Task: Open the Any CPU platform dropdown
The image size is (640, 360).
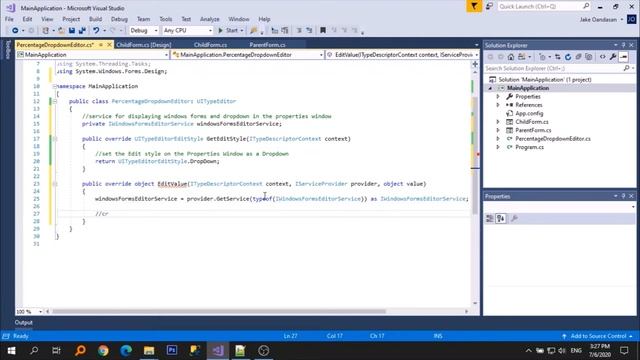Action: (x=188, y=31)
